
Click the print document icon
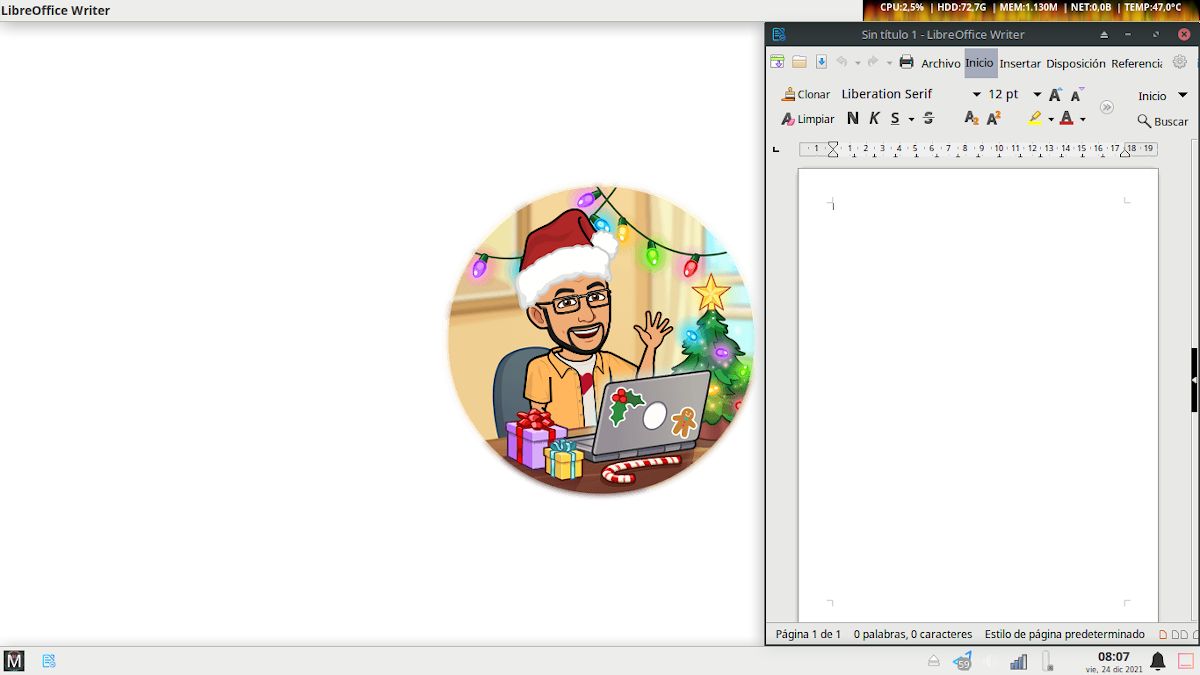pyautogui.click(x=906, y=62)
